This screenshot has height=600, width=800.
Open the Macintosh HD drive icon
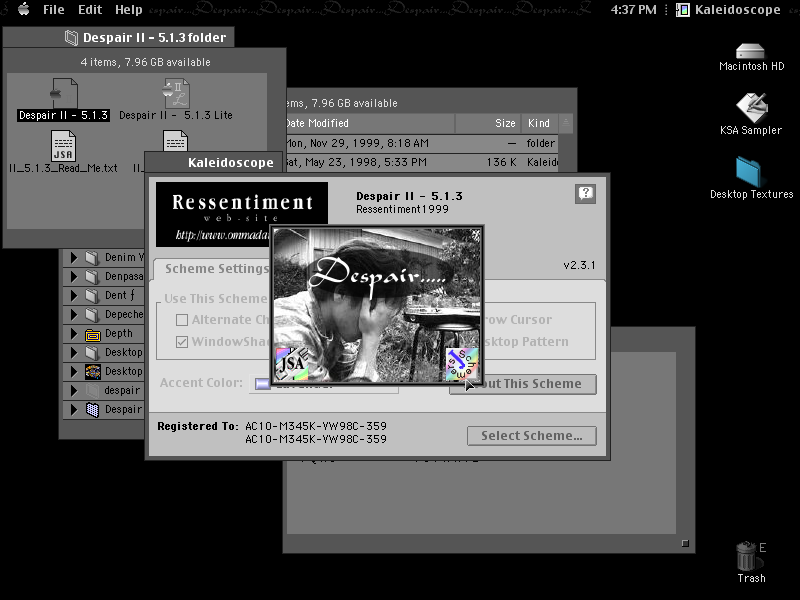coord(750,51)
